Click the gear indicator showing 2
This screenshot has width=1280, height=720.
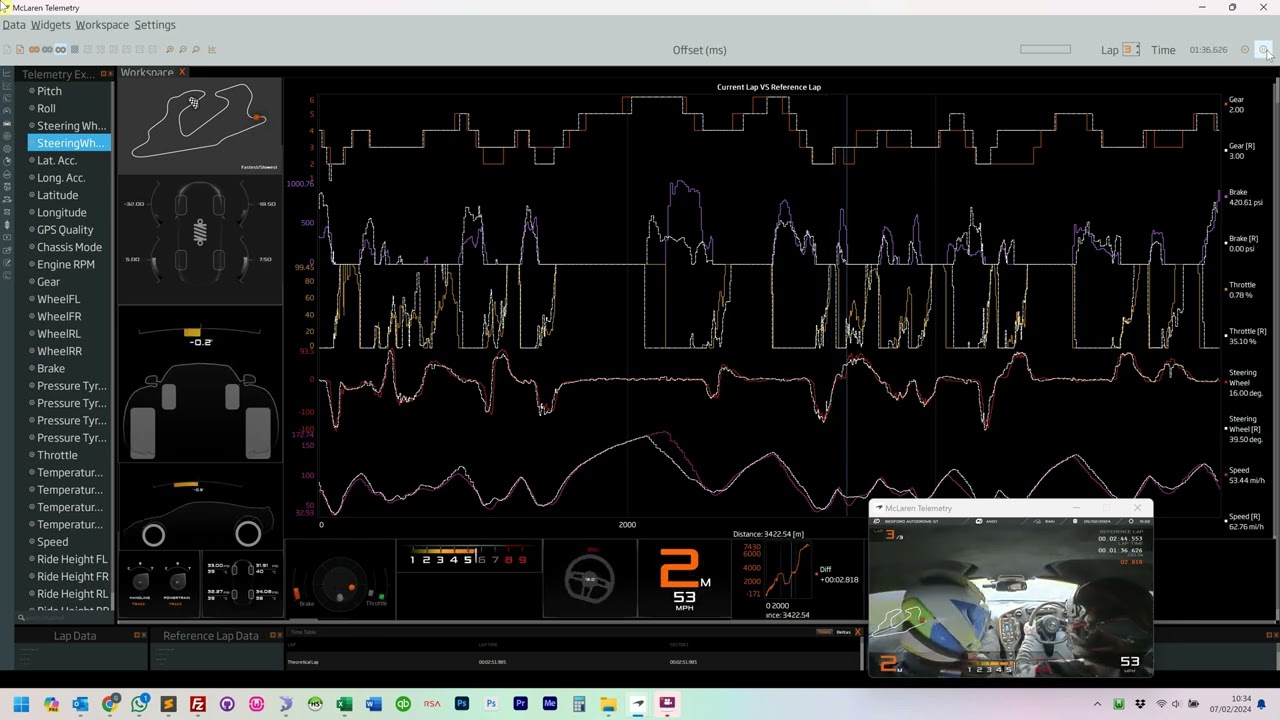pyautogui.click(x=679, y=570)
